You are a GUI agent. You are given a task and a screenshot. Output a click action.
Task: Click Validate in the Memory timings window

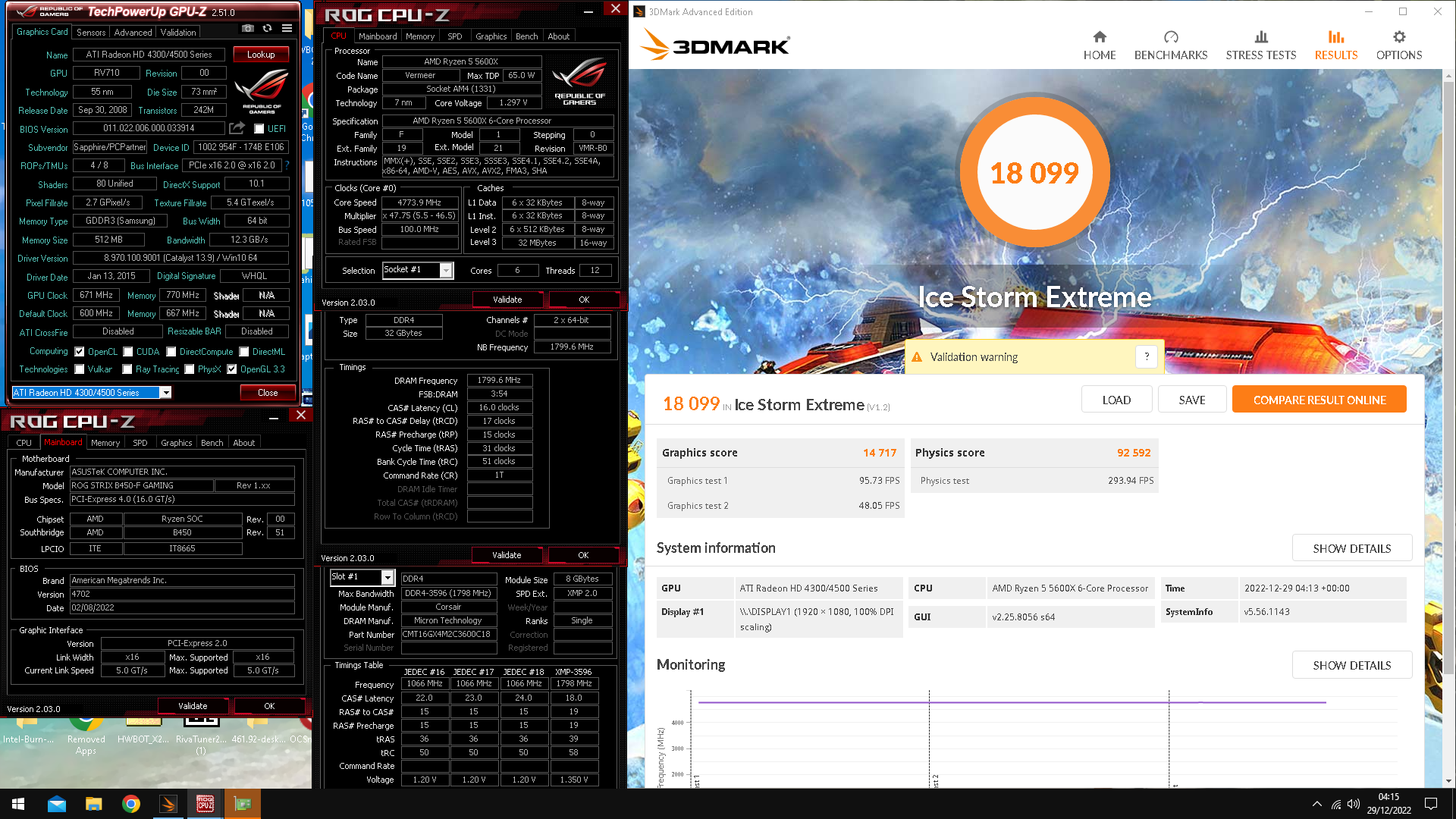point(507,555)
